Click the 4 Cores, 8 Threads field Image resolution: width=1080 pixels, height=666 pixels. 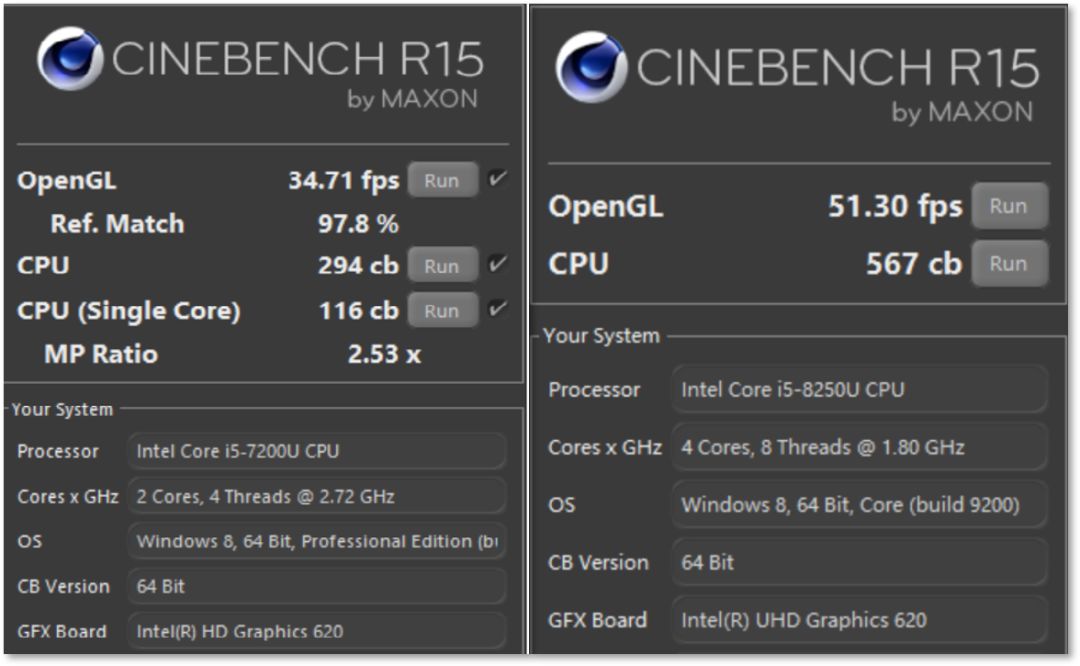tap(859, 447)
